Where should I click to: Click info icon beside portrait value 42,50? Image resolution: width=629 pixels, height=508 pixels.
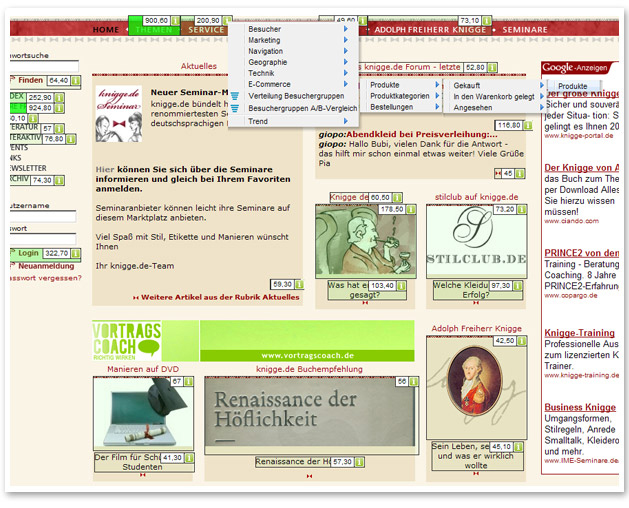coord(521,341)
